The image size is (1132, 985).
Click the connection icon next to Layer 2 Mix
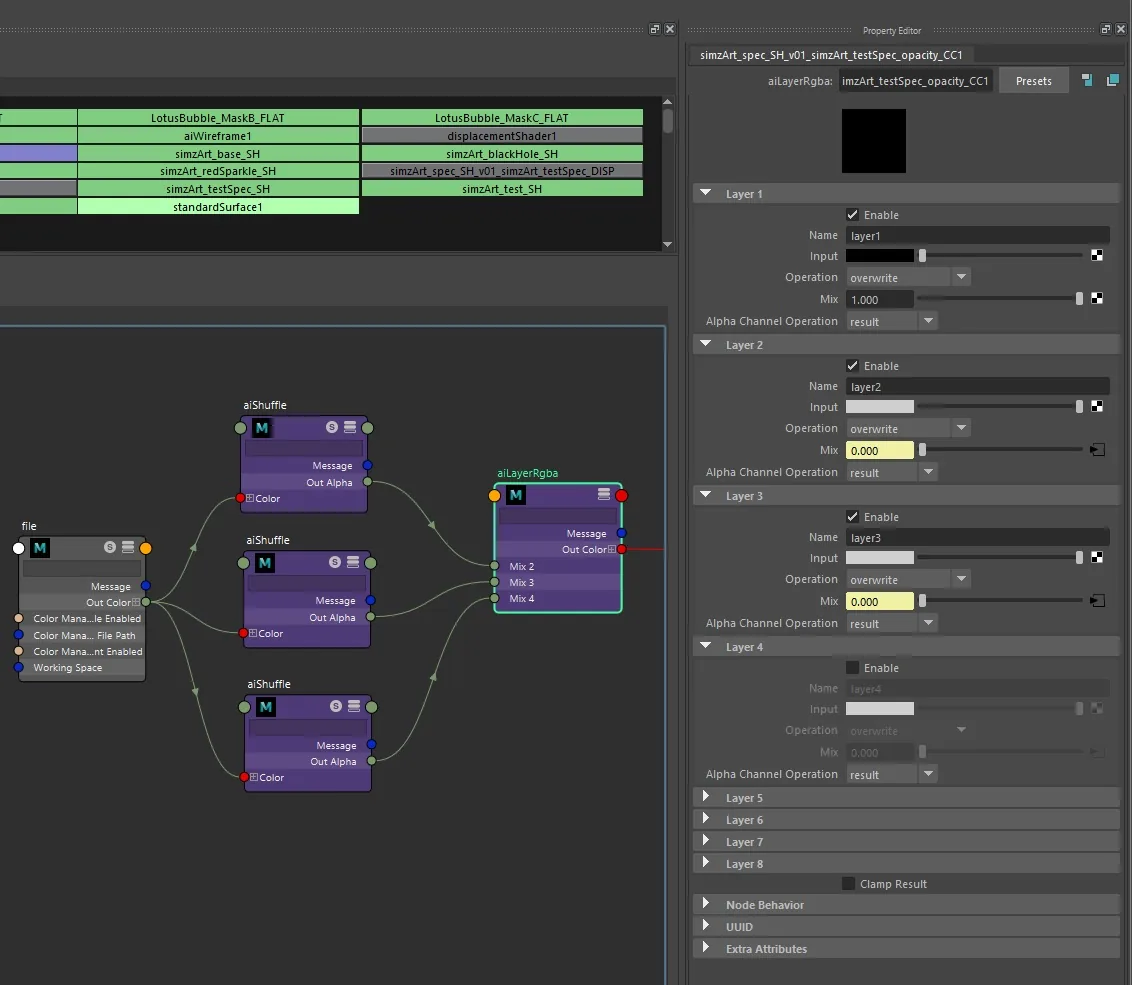pos(1097,450)
